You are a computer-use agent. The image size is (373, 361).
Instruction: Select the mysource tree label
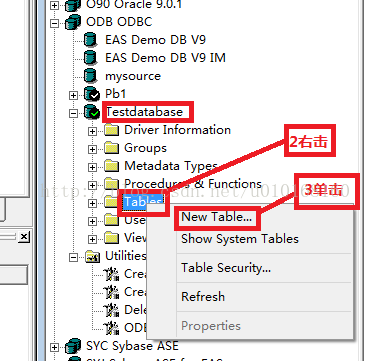point(133,76)
